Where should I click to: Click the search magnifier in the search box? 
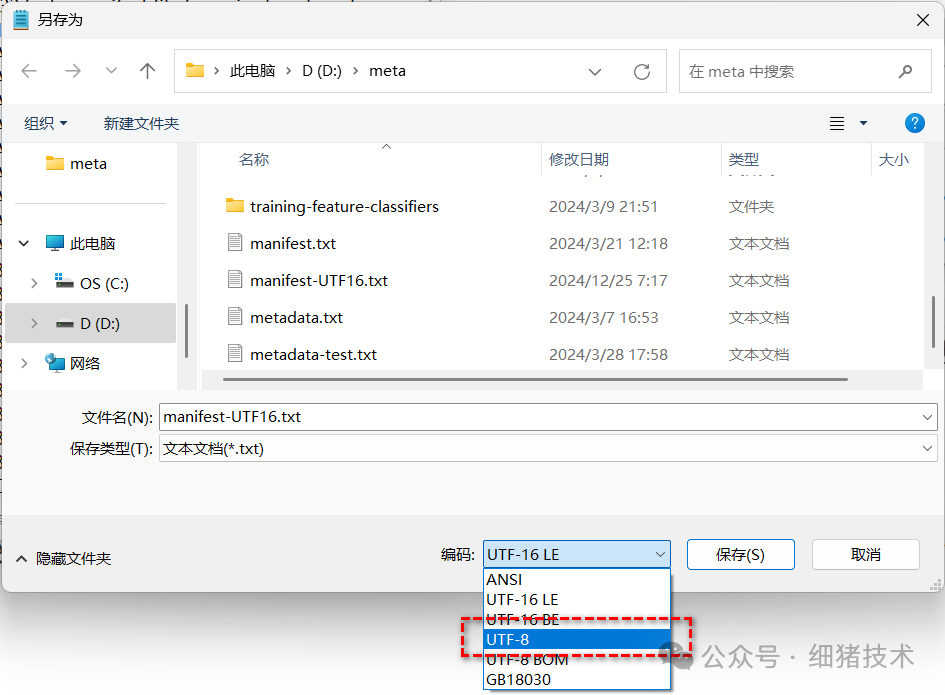click(905, 70)
